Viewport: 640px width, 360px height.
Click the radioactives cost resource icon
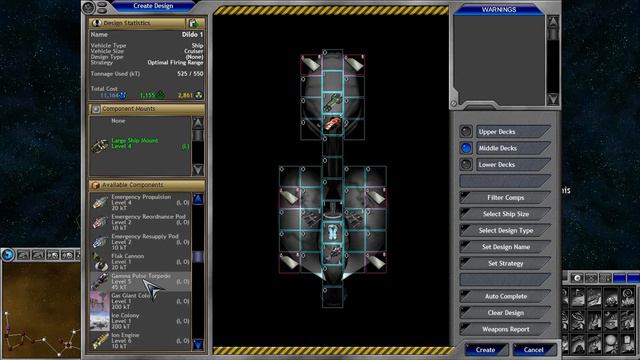coord(199,95)
